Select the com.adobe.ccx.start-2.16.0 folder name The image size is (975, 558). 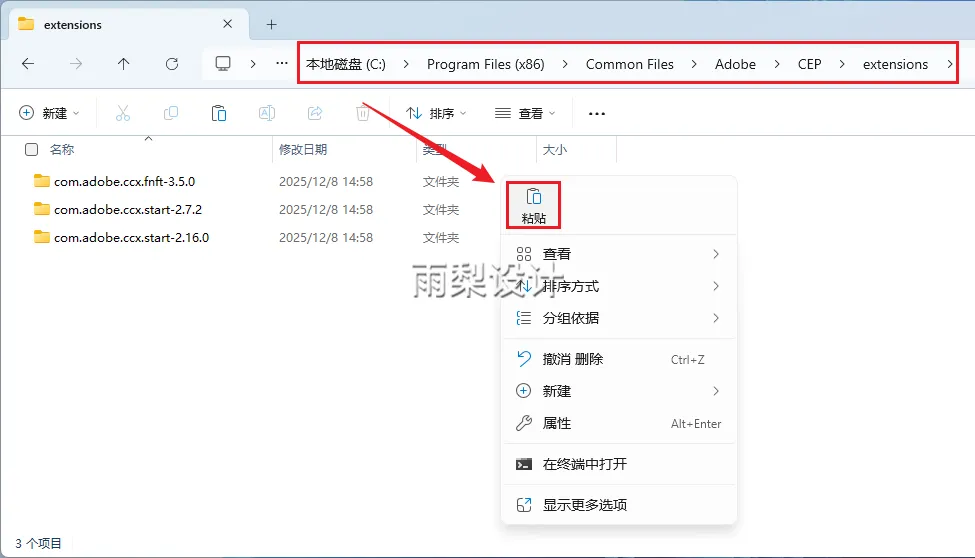coord(131,237)
